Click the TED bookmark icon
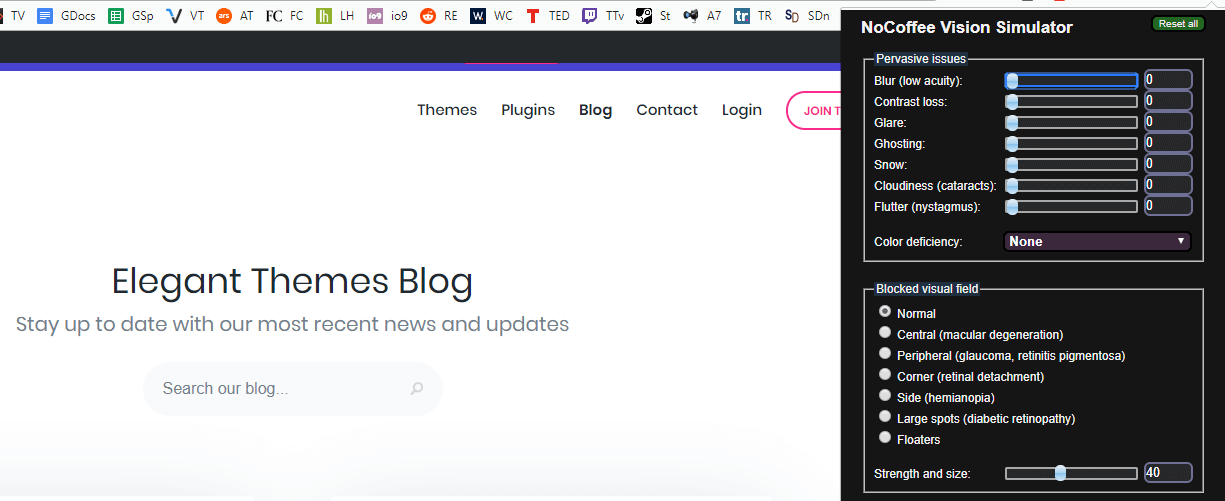 coord(533,16)
